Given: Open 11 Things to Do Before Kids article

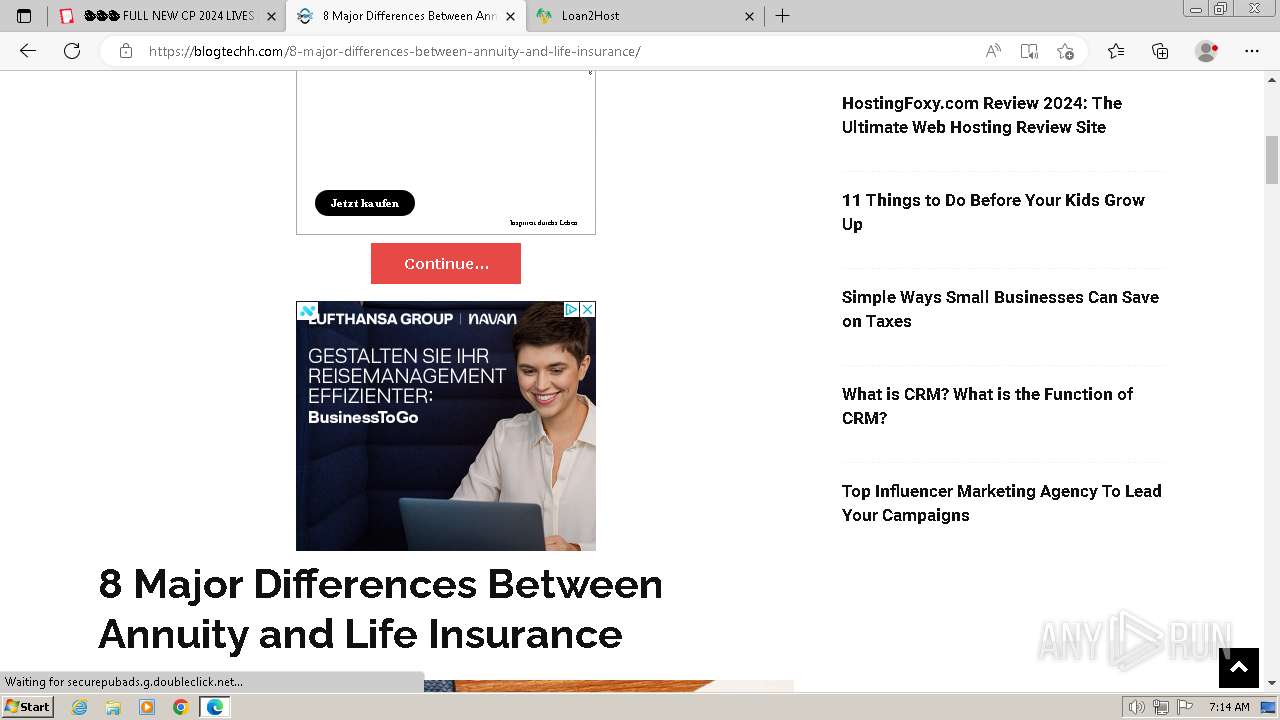Looking at the screenshot, I should (993, 212).
